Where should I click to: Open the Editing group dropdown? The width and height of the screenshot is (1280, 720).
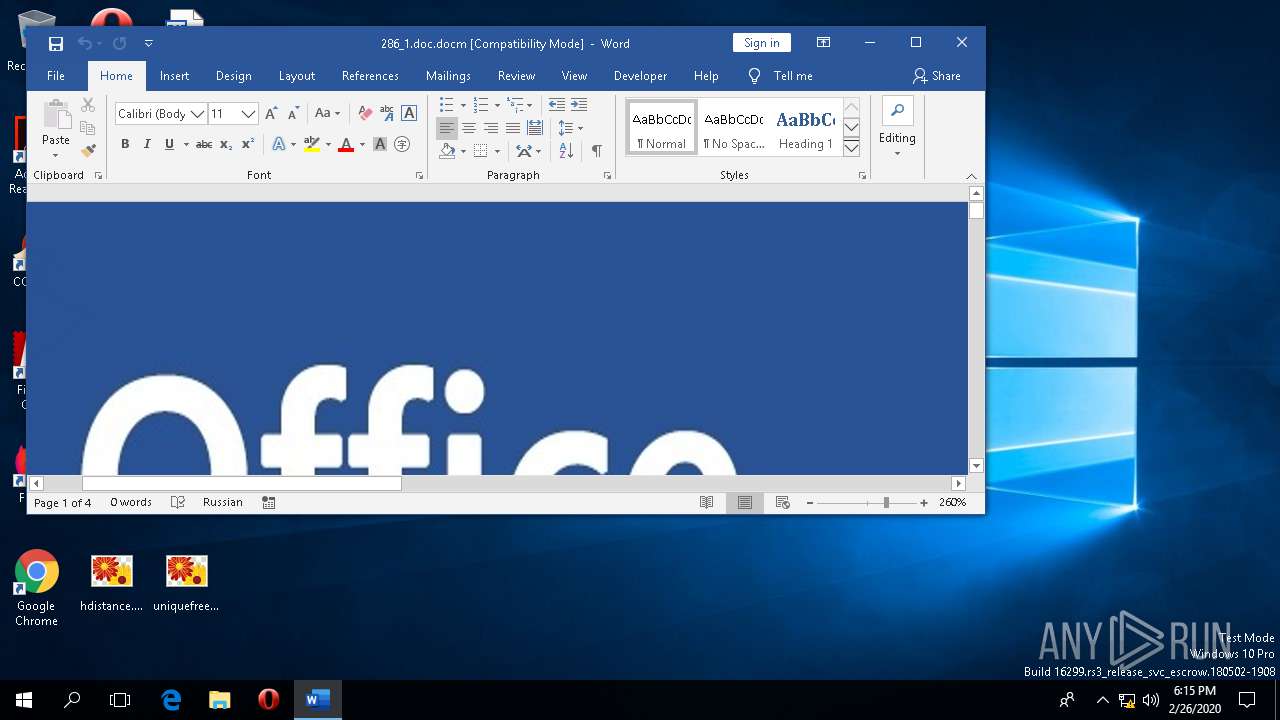[897, 127]
